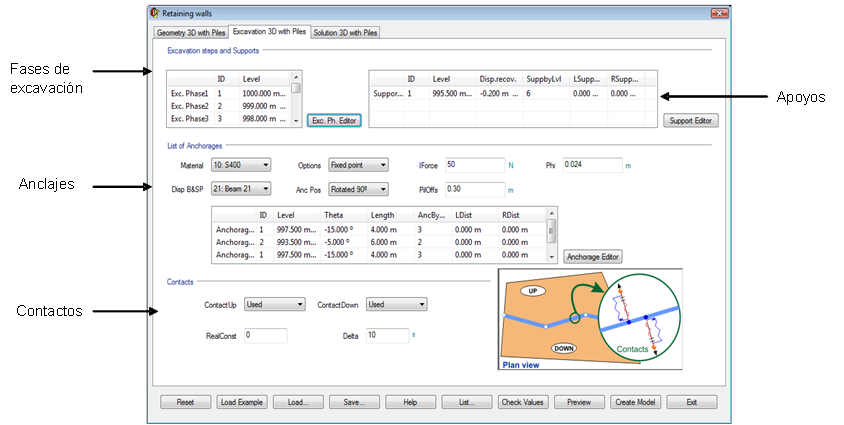Open Help

click(x=410, y=402)
